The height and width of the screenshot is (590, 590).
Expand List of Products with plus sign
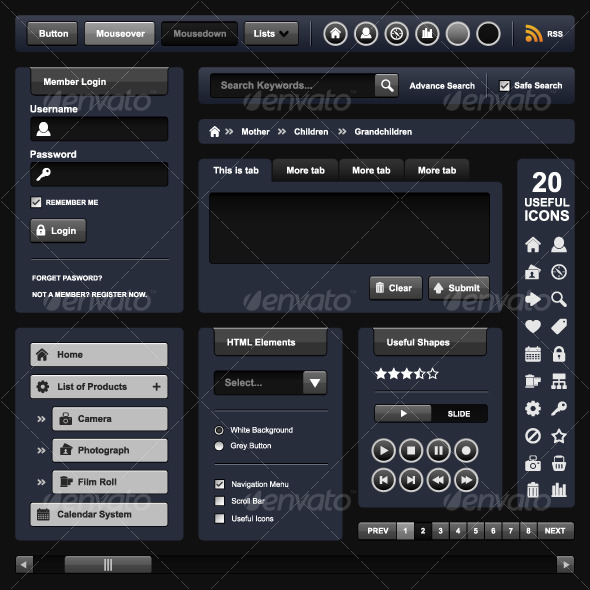[x=157, y=386]
